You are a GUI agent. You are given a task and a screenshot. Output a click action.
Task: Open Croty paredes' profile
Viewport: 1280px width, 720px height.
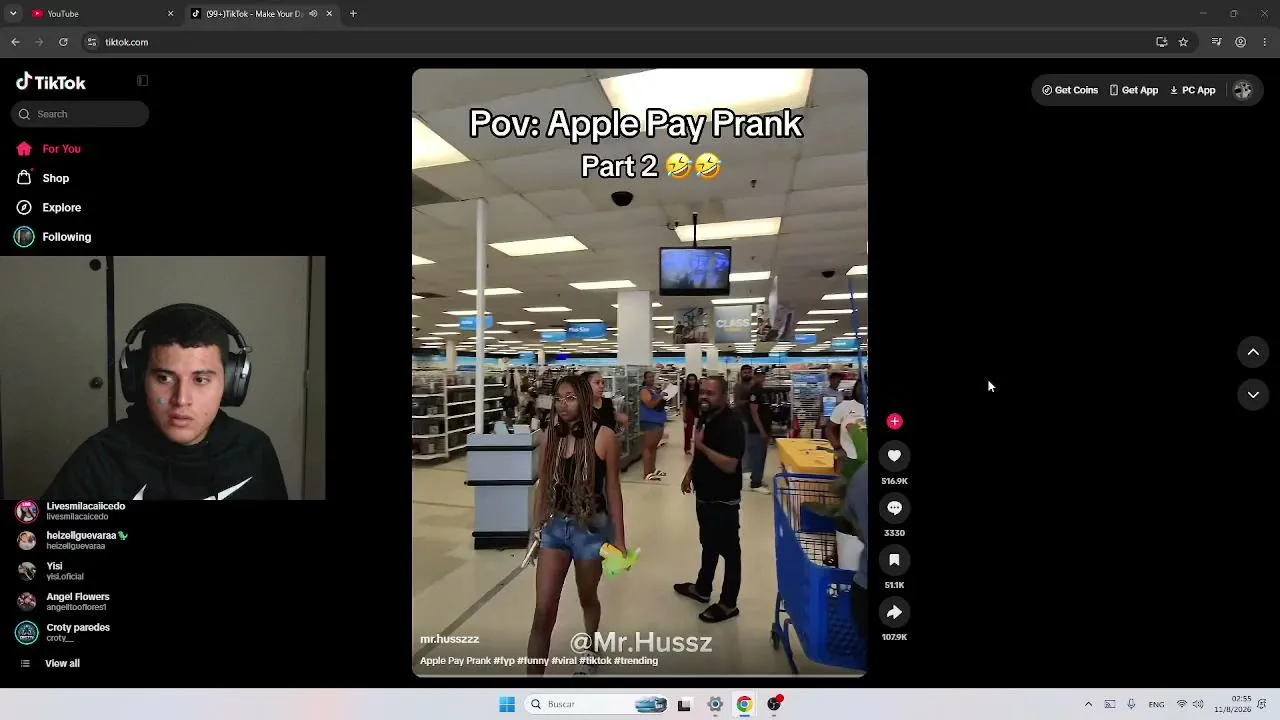64,632
